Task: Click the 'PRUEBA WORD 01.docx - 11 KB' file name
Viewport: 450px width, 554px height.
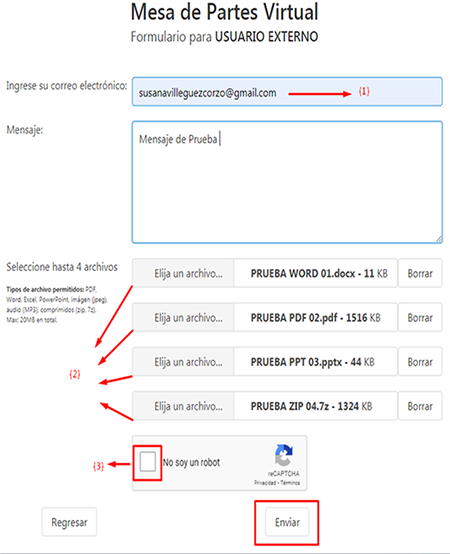Action: 319,273
